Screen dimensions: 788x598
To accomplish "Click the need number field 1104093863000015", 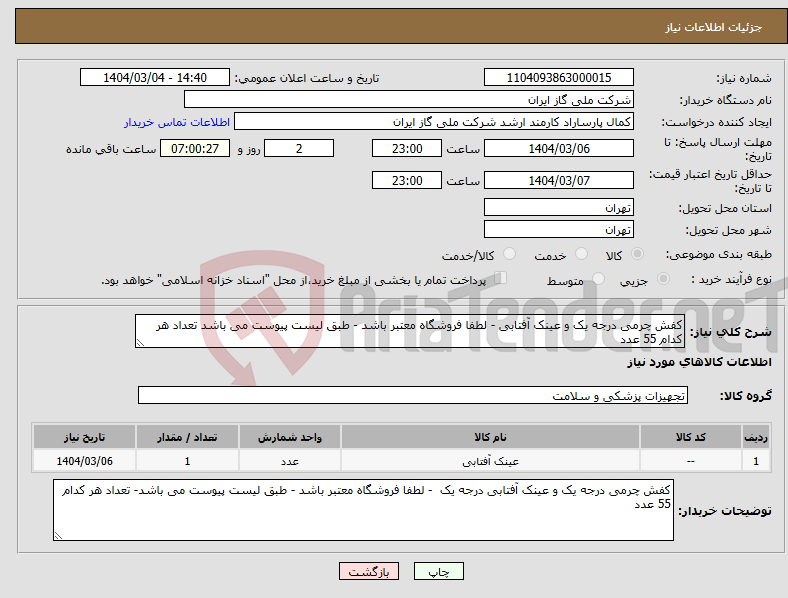I will pos(558,77).
